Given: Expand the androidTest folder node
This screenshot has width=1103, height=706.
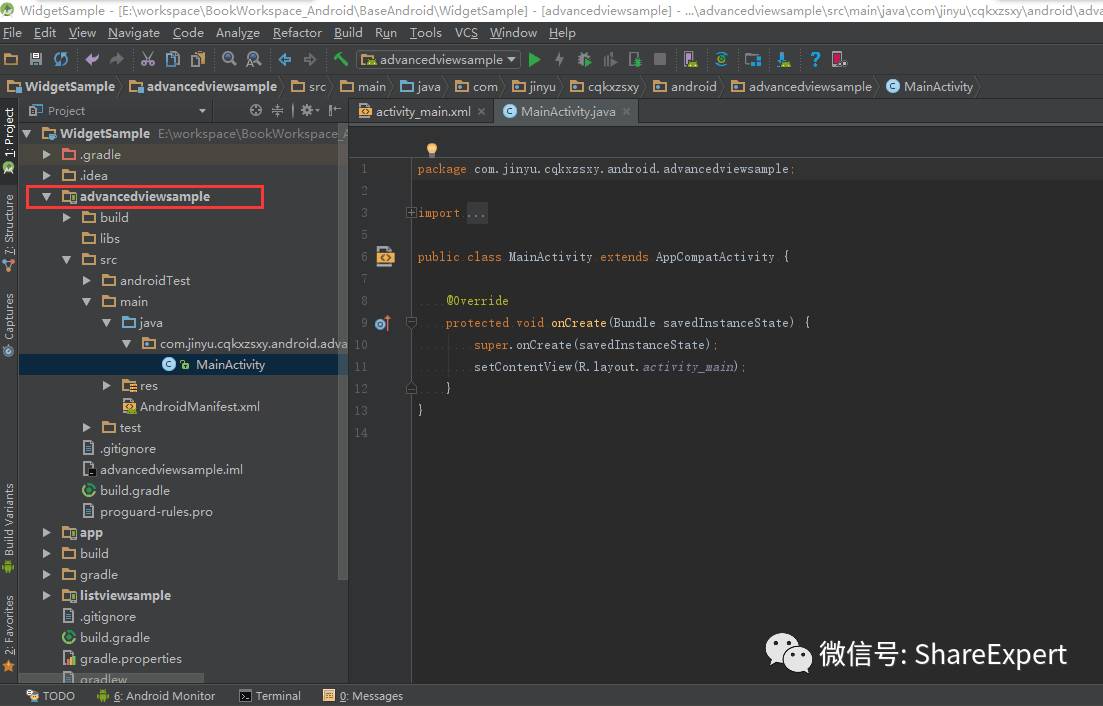Looking at the screenshot, I should point(87,281).
